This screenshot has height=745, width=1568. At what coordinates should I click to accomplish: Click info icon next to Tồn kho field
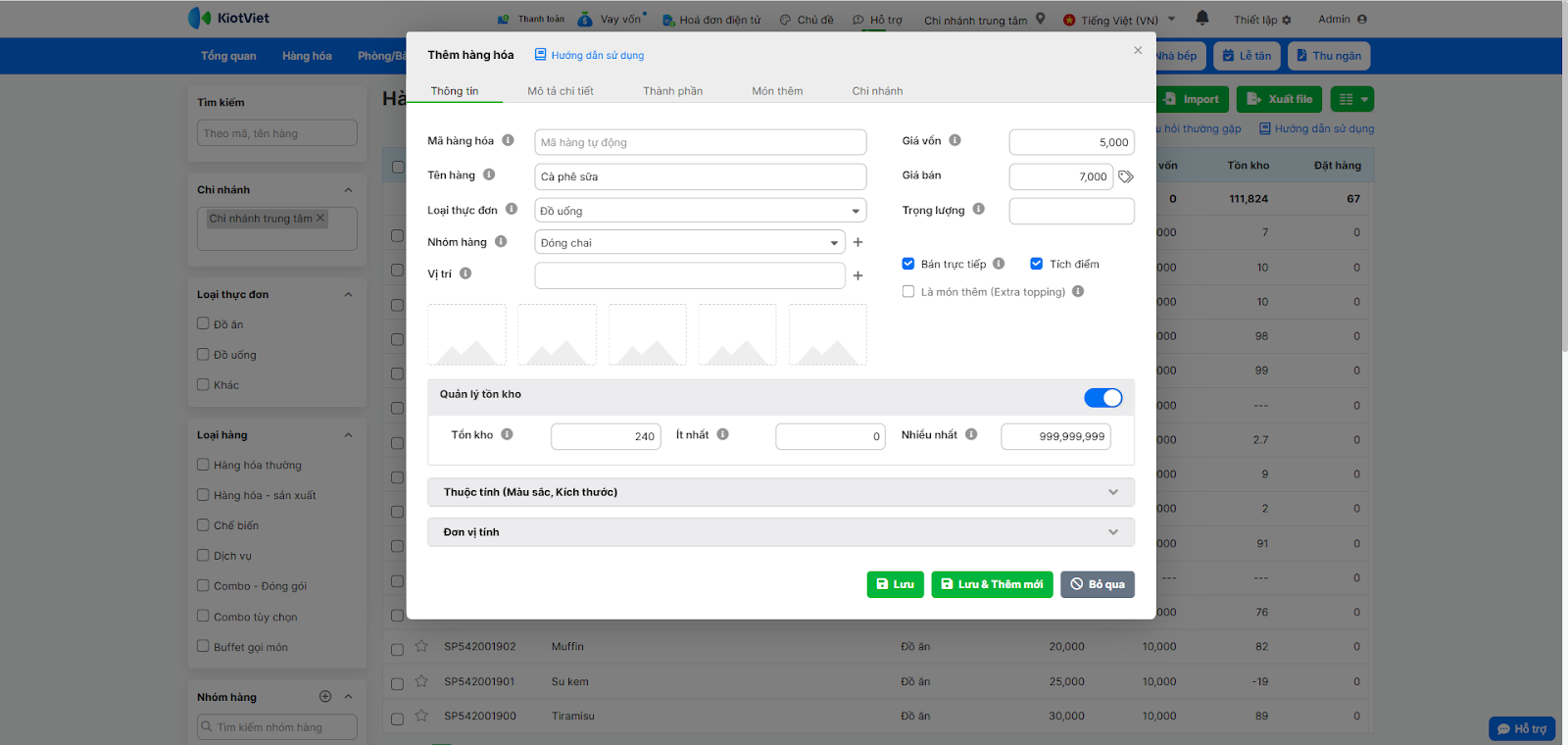507,434
